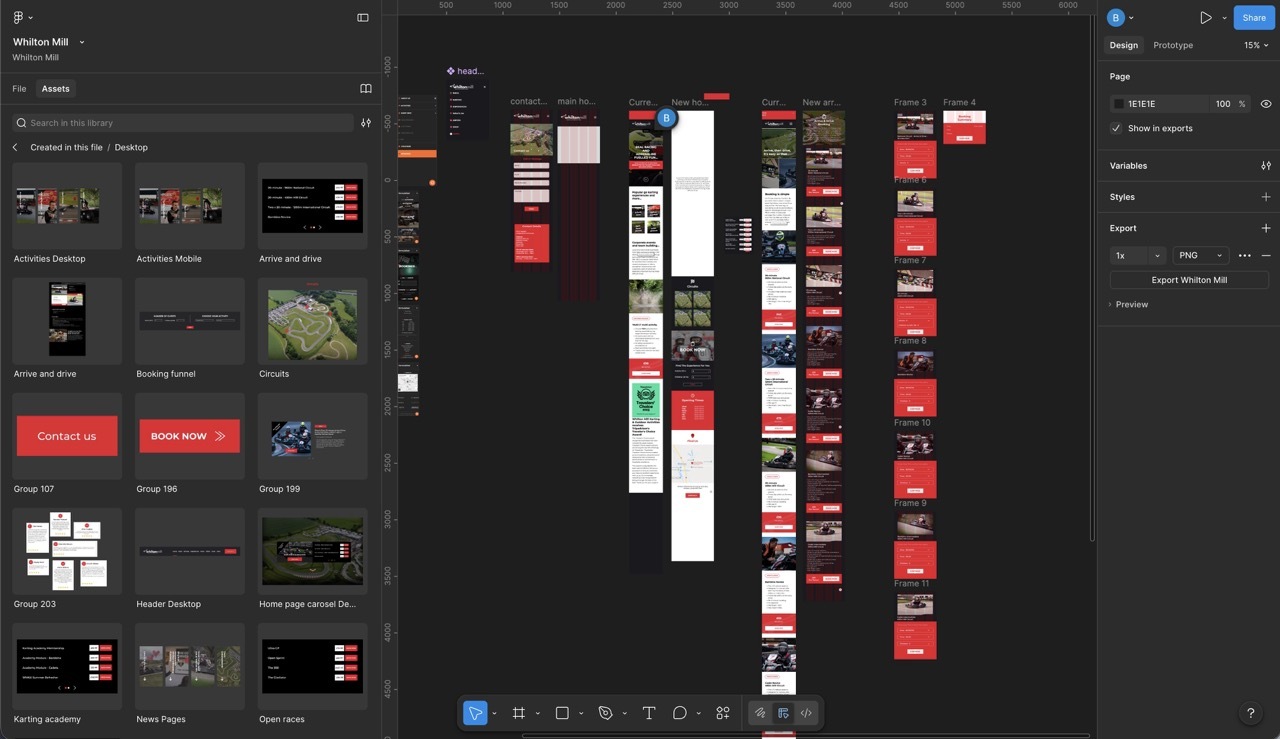
Task: Click the page background color swatch
Action: coord(1119,104)
